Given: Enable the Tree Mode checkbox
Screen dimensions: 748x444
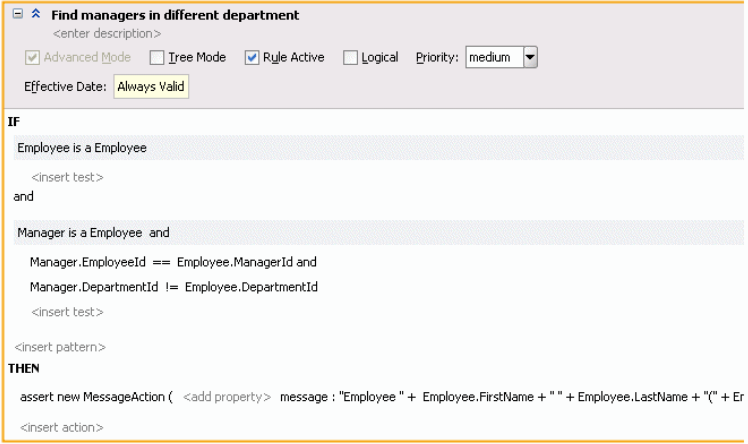Looking at the screenshot, I should click(x=157, y=58).
